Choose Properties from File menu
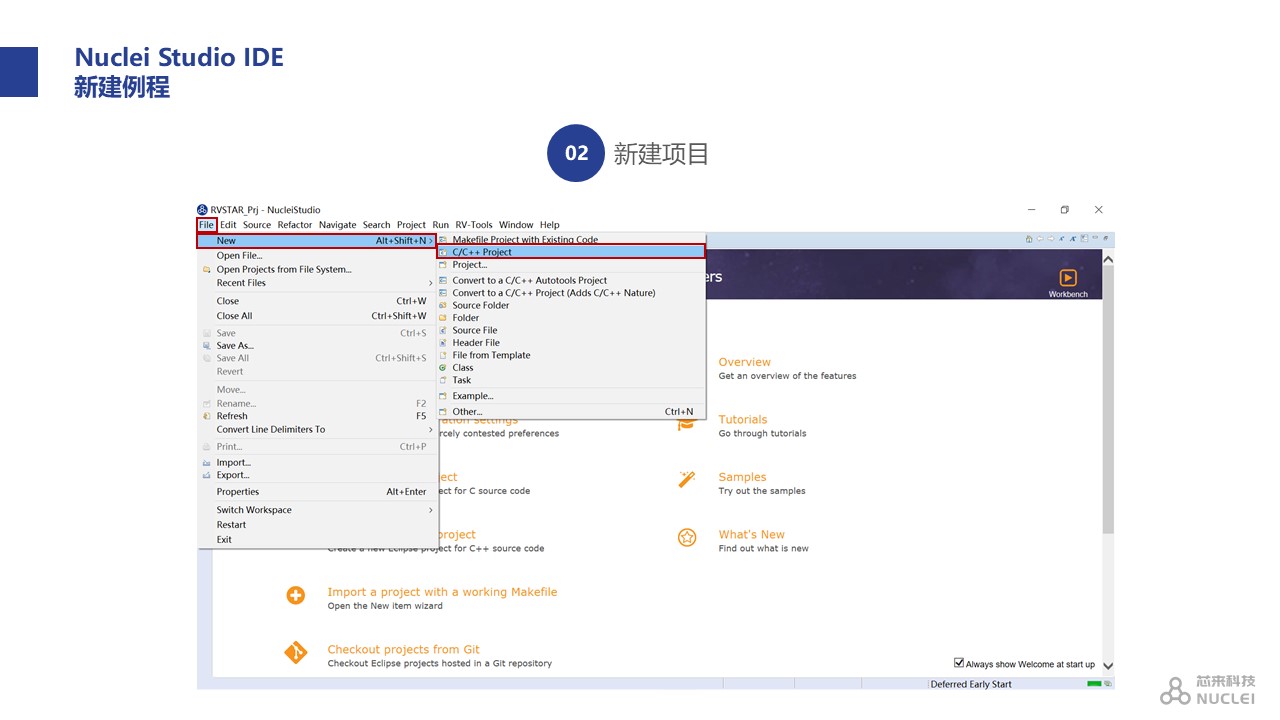Viewport: 1280px width, 720px height. pos(317,492)
